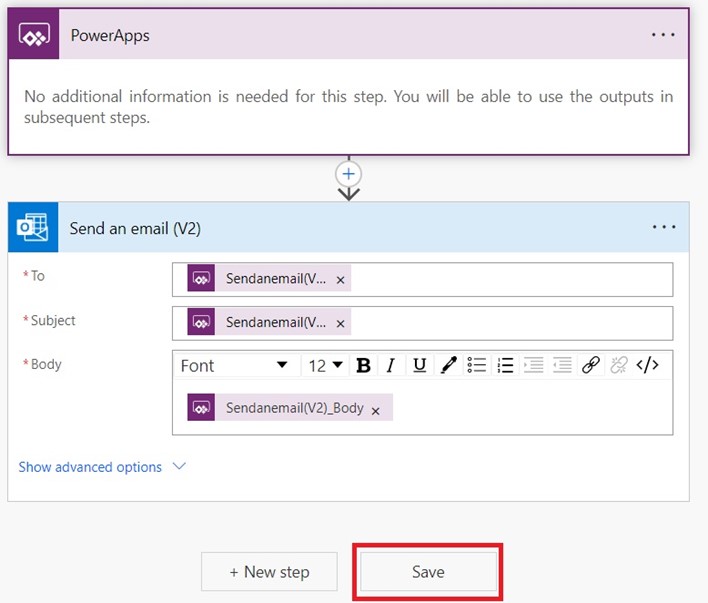Toggle italic formatting in Body editor
The height and width of the screenshot is (603, 708).
pyautogui.click(x=391, y=366)
